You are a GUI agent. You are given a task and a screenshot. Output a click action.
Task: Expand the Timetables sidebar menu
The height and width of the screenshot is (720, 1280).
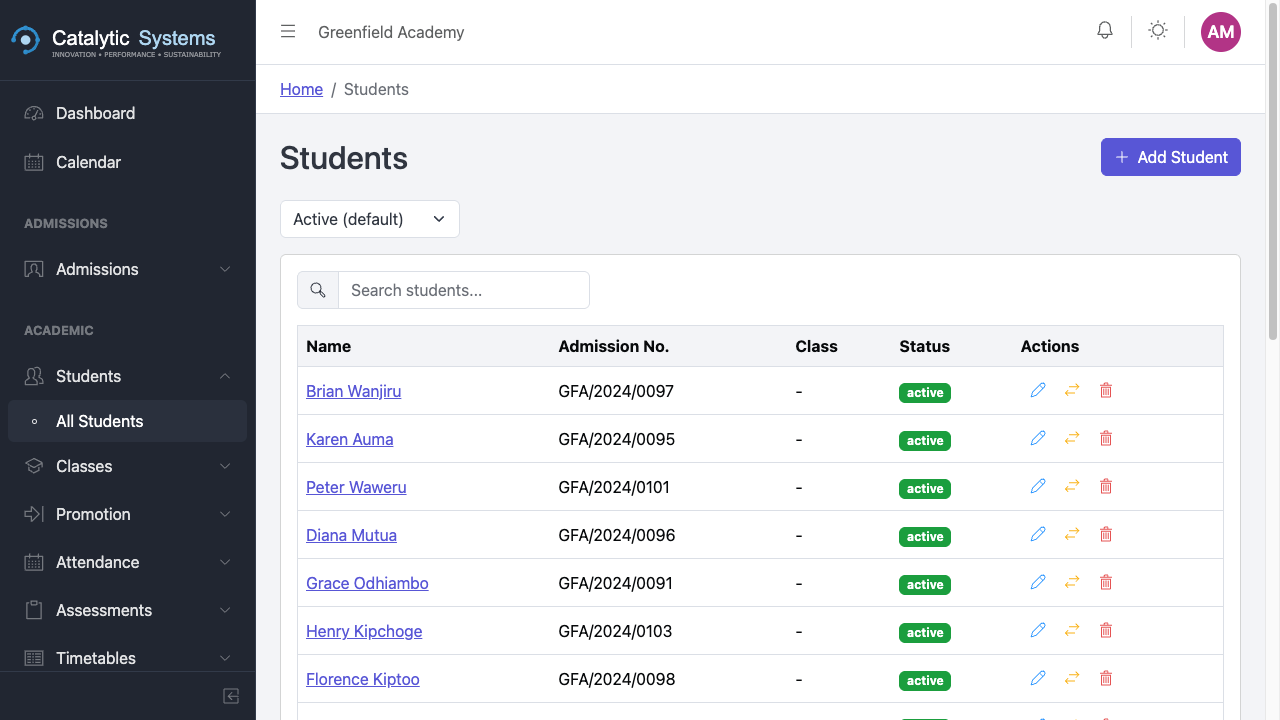coord(128,658)
